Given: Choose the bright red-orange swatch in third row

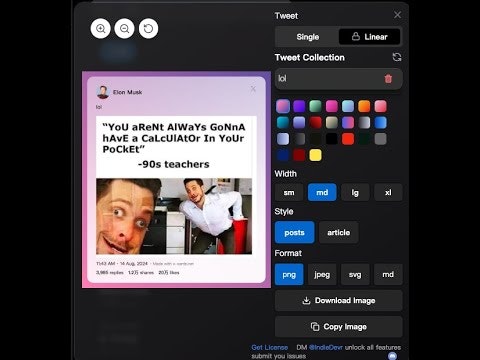Looking at the screenshot, I should tap(348, 139).
